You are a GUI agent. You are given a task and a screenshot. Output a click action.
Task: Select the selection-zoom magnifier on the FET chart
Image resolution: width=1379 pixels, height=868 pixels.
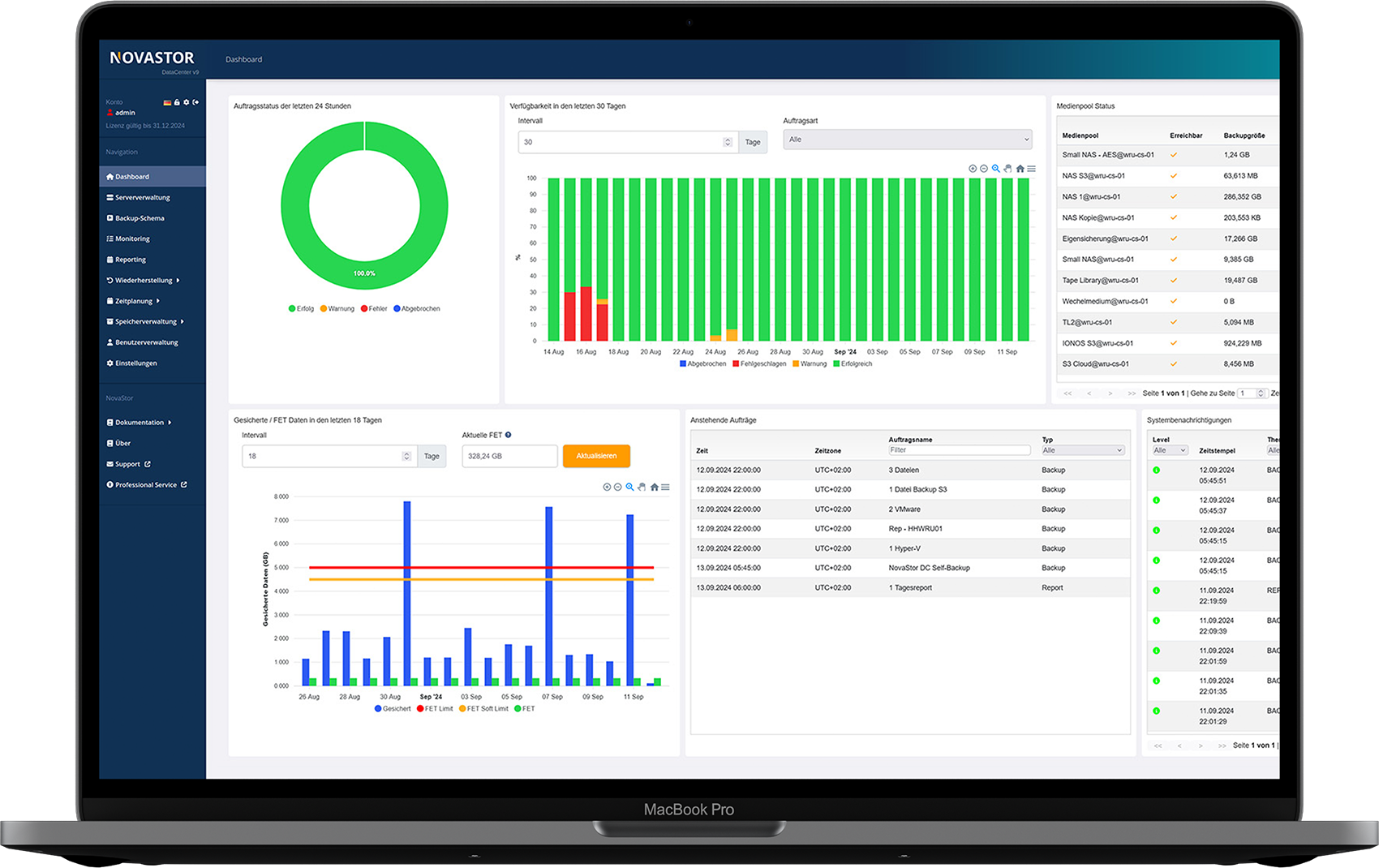click(630, 488)
